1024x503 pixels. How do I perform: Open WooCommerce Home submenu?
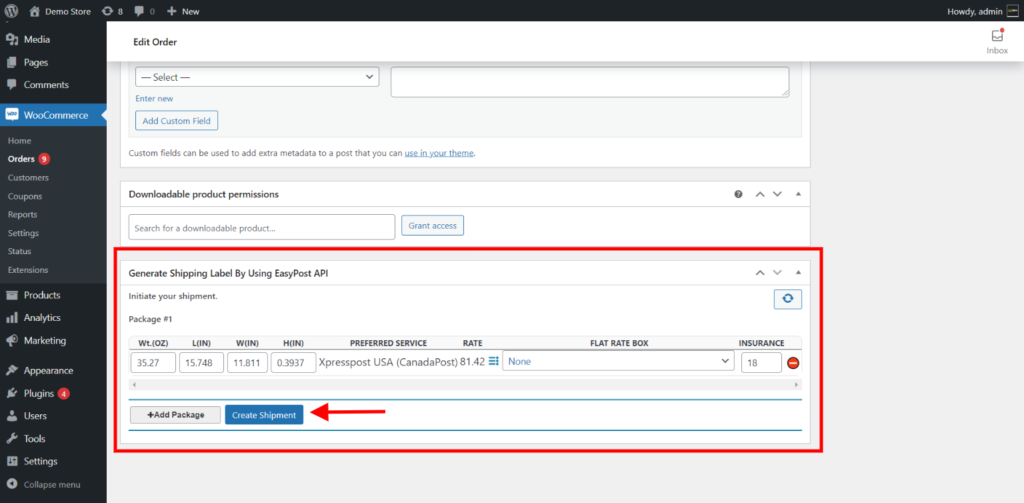(x=20, y=140)
